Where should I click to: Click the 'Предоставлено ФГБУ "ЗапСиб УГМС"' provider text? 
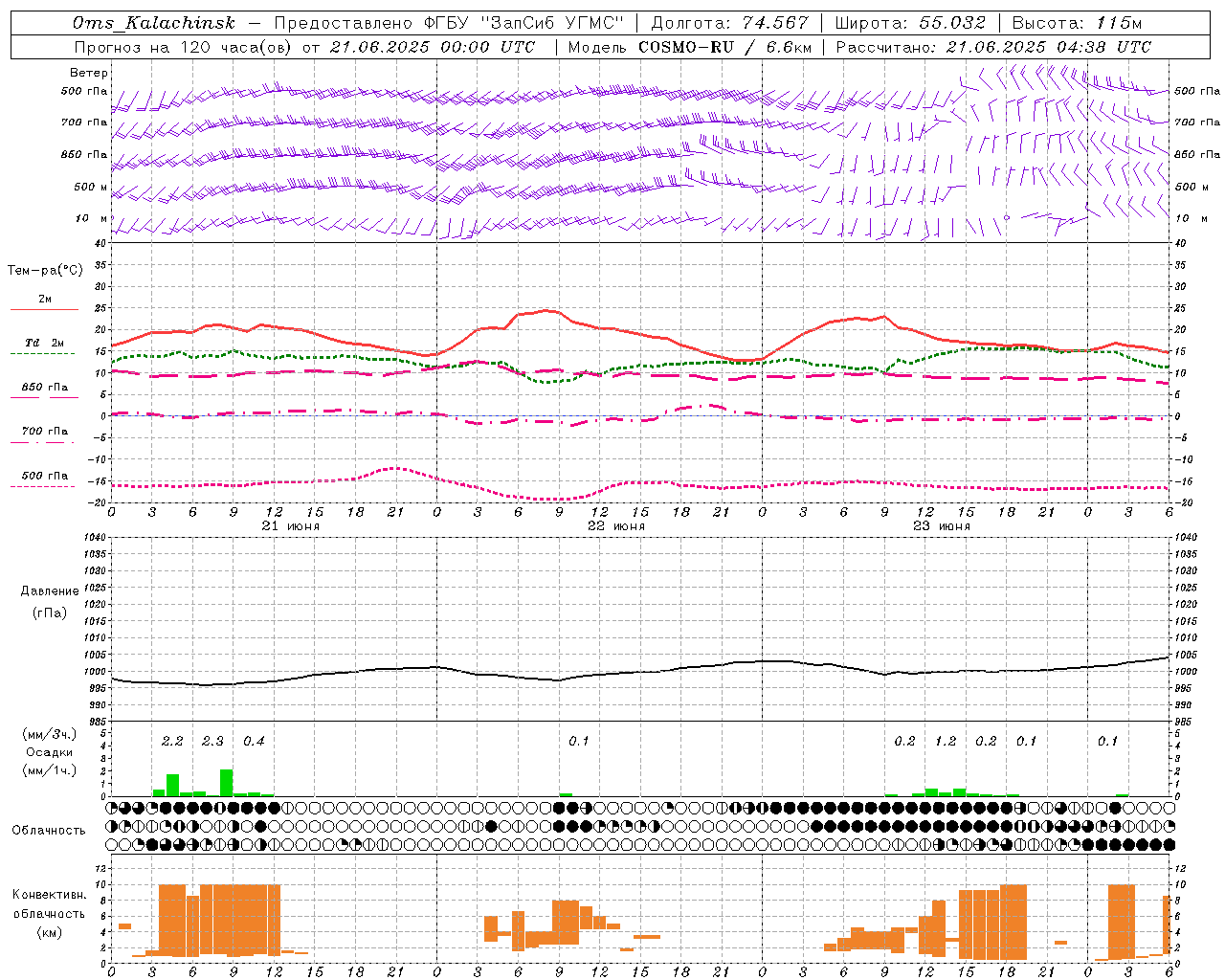[449, 24]
